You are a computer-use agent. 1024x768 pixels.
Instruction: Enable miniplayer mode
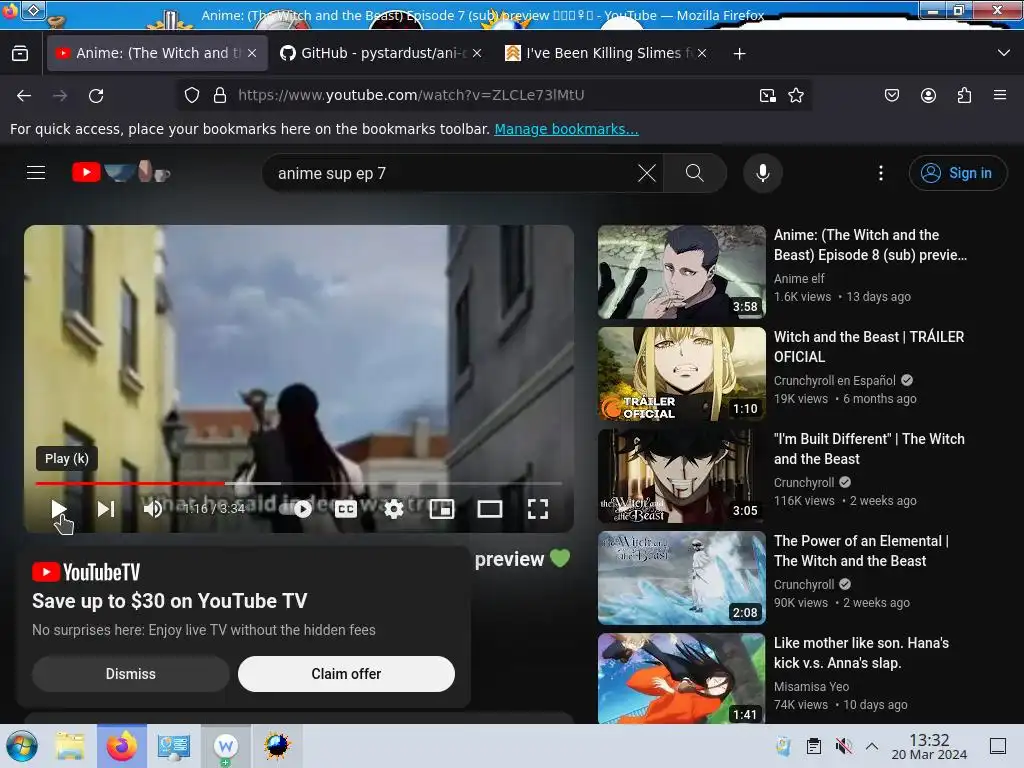click(x=441, y=509)
